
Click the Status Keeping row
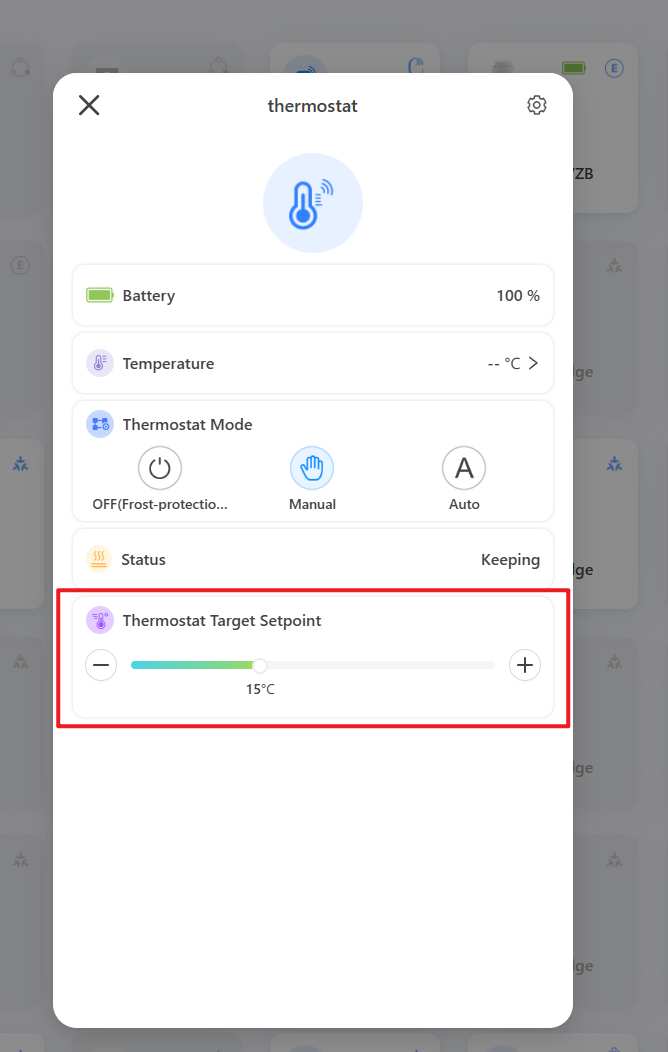(x=313, y=559)
